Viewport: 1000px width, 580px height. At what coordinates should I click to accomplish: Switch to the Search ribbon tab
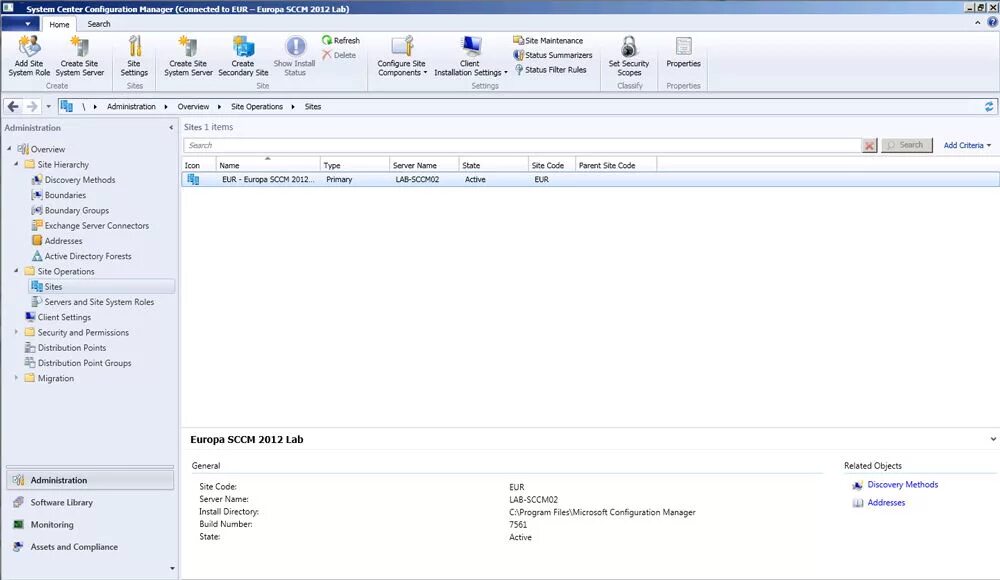pos(99,24)
